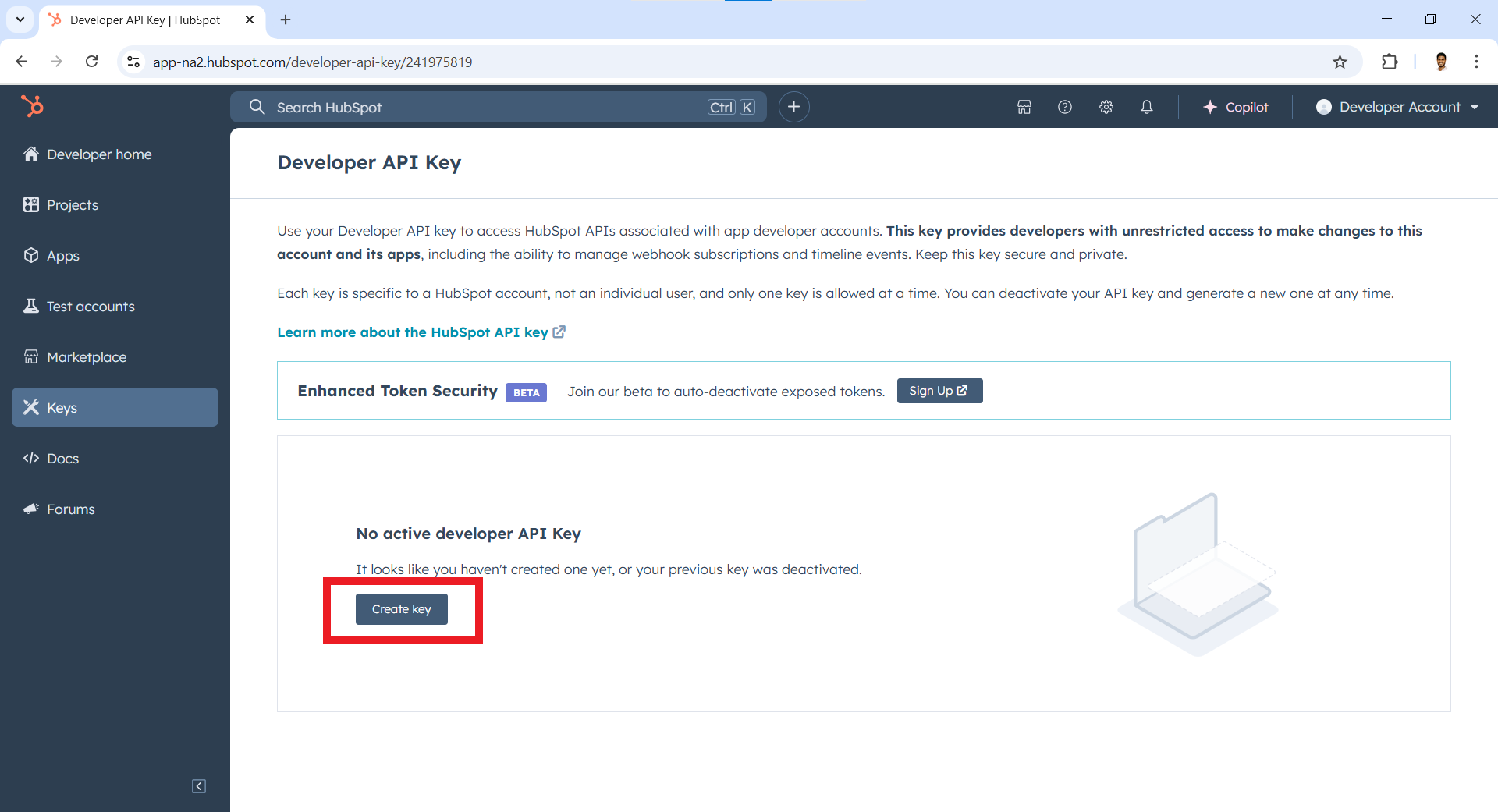Open Copilot sparkle button

[1236, 107]
